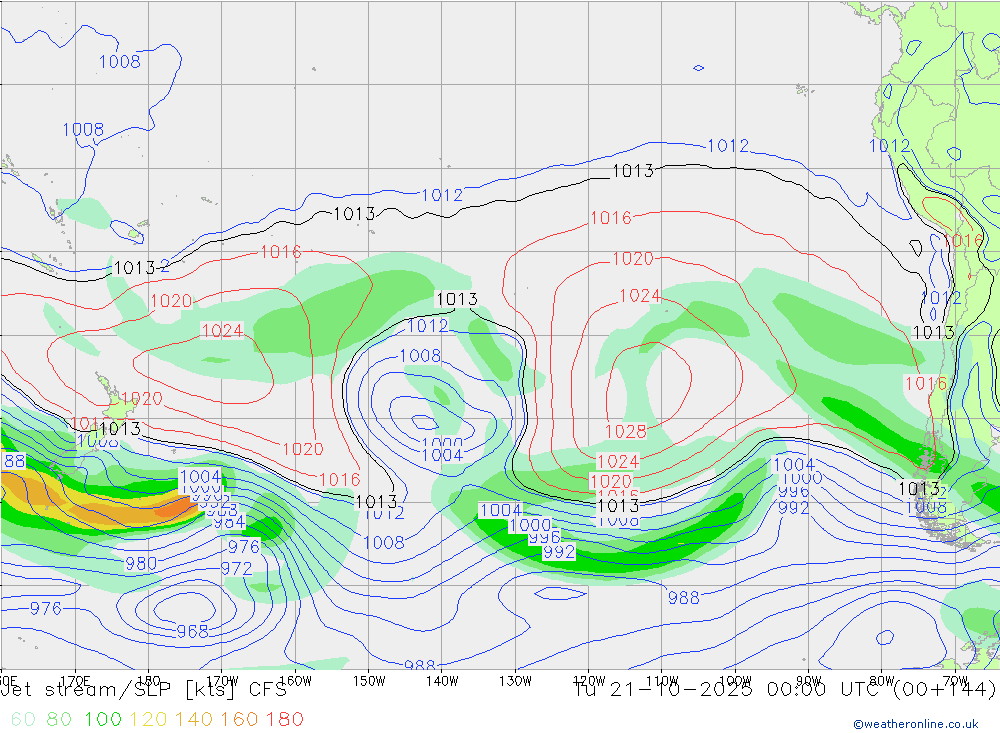Click the forecast date 21-10-2025 text
1000x733 pixels.
click(x=681, y=690)
